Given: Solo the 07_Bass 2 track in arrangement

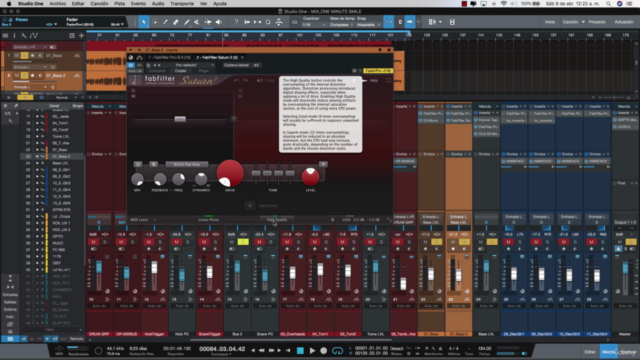Looking at the screenshot, I should pos(24,76).
